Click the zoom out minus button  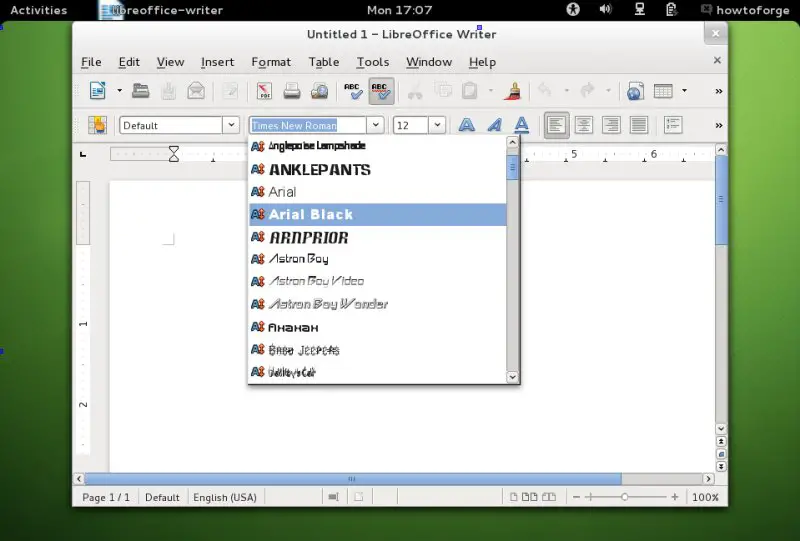pyautogui.click(x=577, y=497)
